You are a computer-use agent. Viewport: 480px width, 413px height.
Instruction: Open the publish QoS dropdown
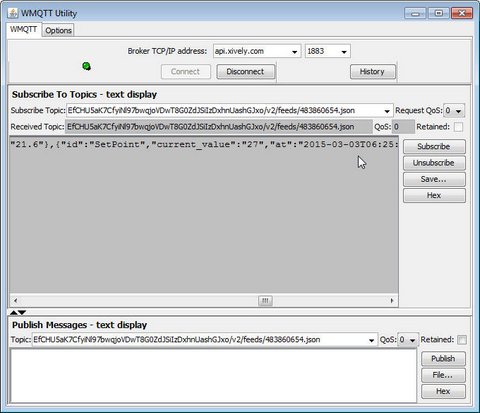[x=412, y=340]
